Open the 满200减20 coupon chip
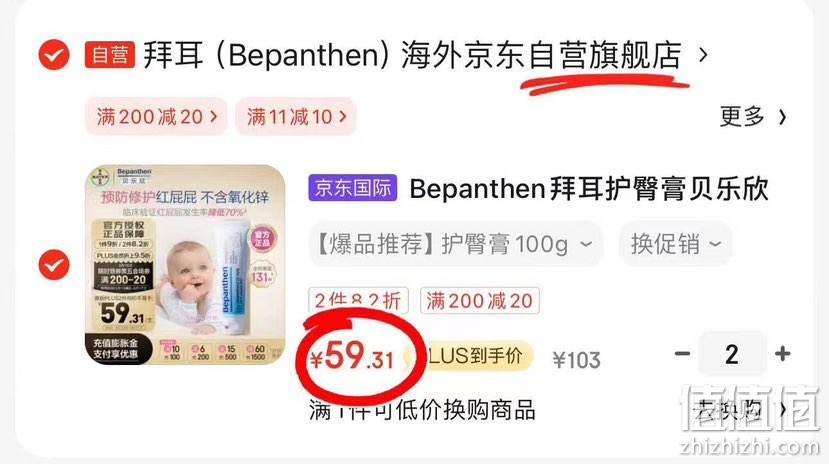 pyautogui.click(x=156, y=116)
